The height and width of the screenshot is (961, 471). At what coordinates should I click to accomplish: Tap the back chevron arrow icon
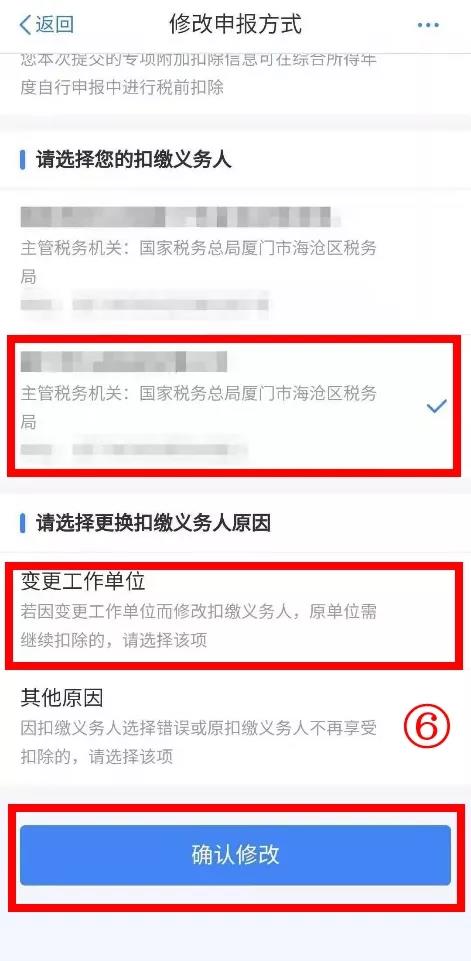[25, 25]
